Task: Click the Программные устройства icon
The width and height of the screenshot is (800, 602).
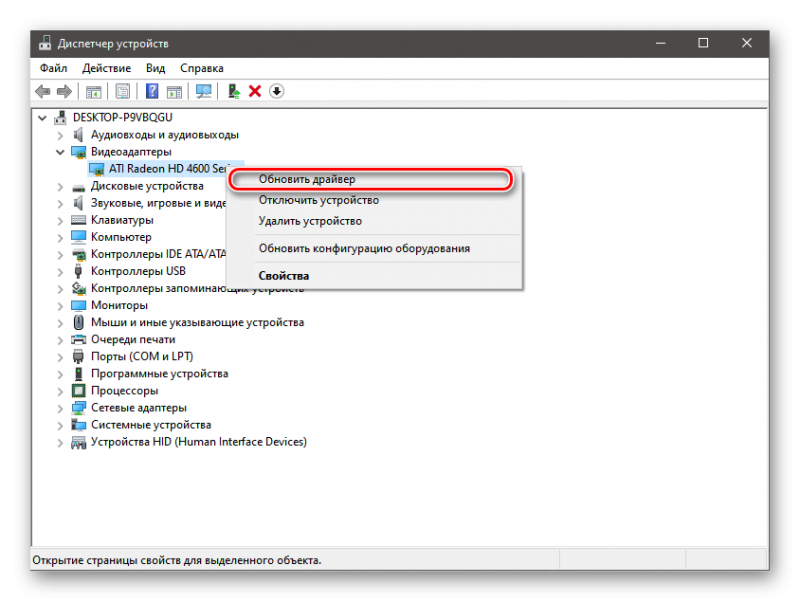Action: 78,374
